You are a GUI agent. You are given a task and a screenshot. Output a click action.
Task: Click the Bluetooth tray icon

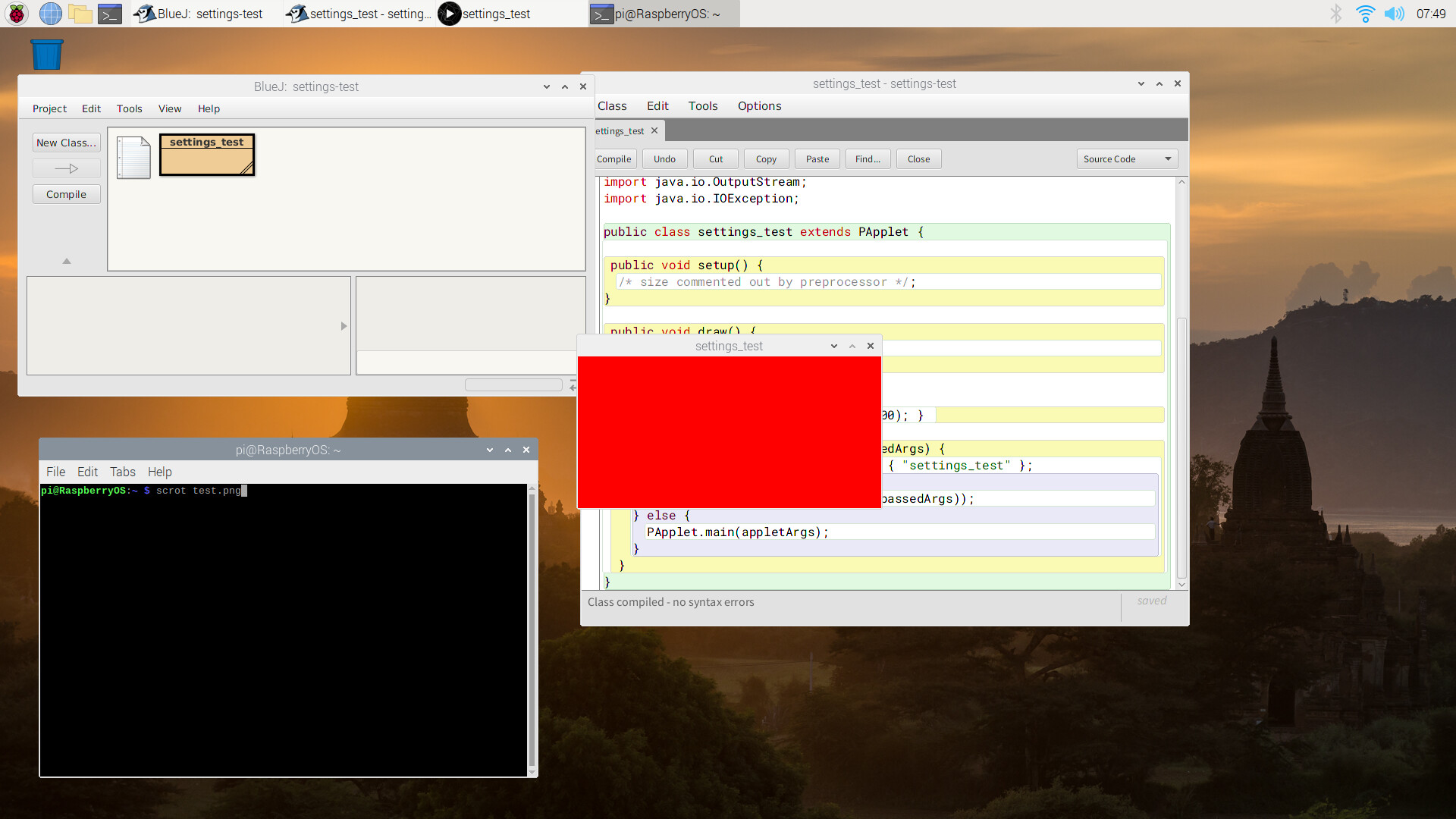(x=1336, y=14)
